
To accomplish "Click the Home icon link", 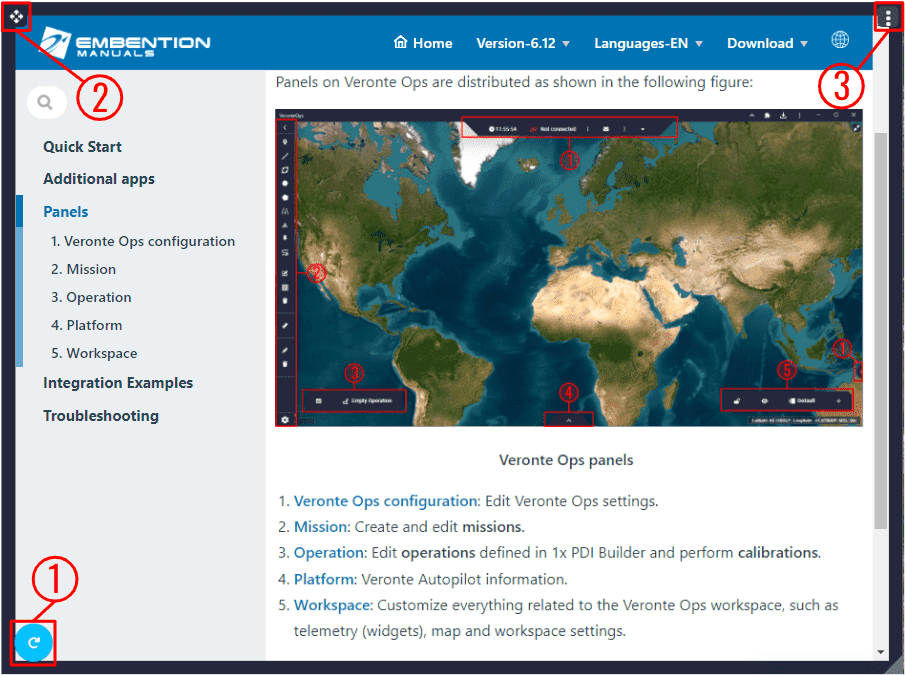I will pos(423,43).
